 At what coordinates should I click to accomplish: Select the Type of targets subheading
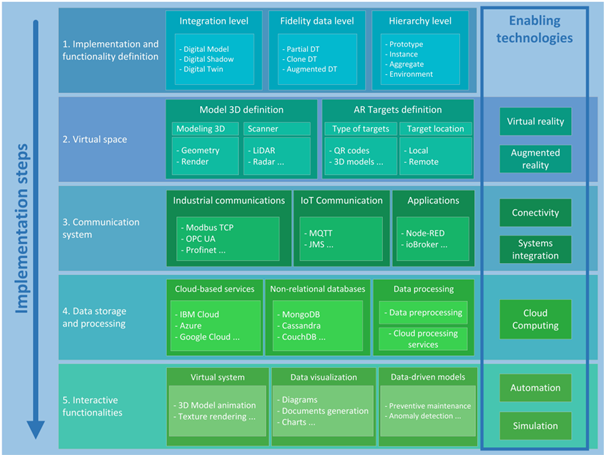tap(361, 129)
